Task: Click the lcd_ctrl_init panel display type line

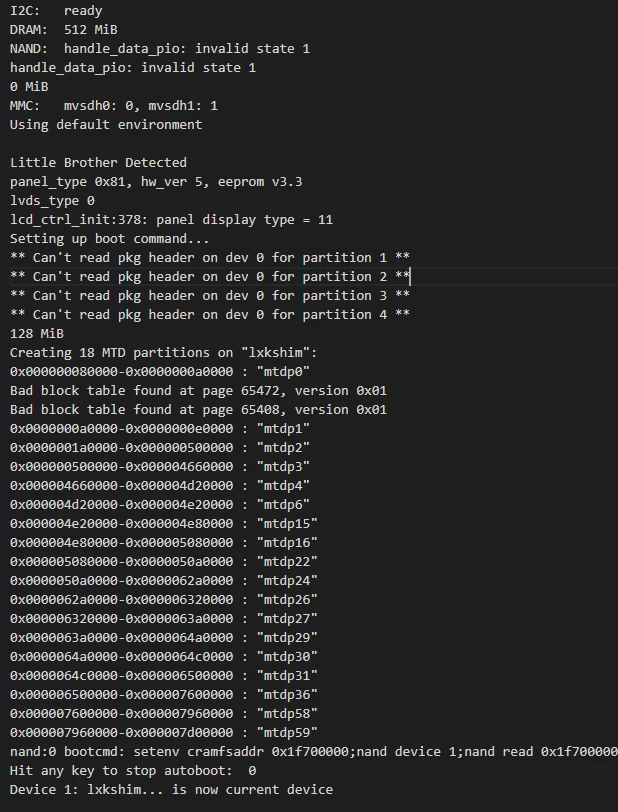Action: click(171, 220)
